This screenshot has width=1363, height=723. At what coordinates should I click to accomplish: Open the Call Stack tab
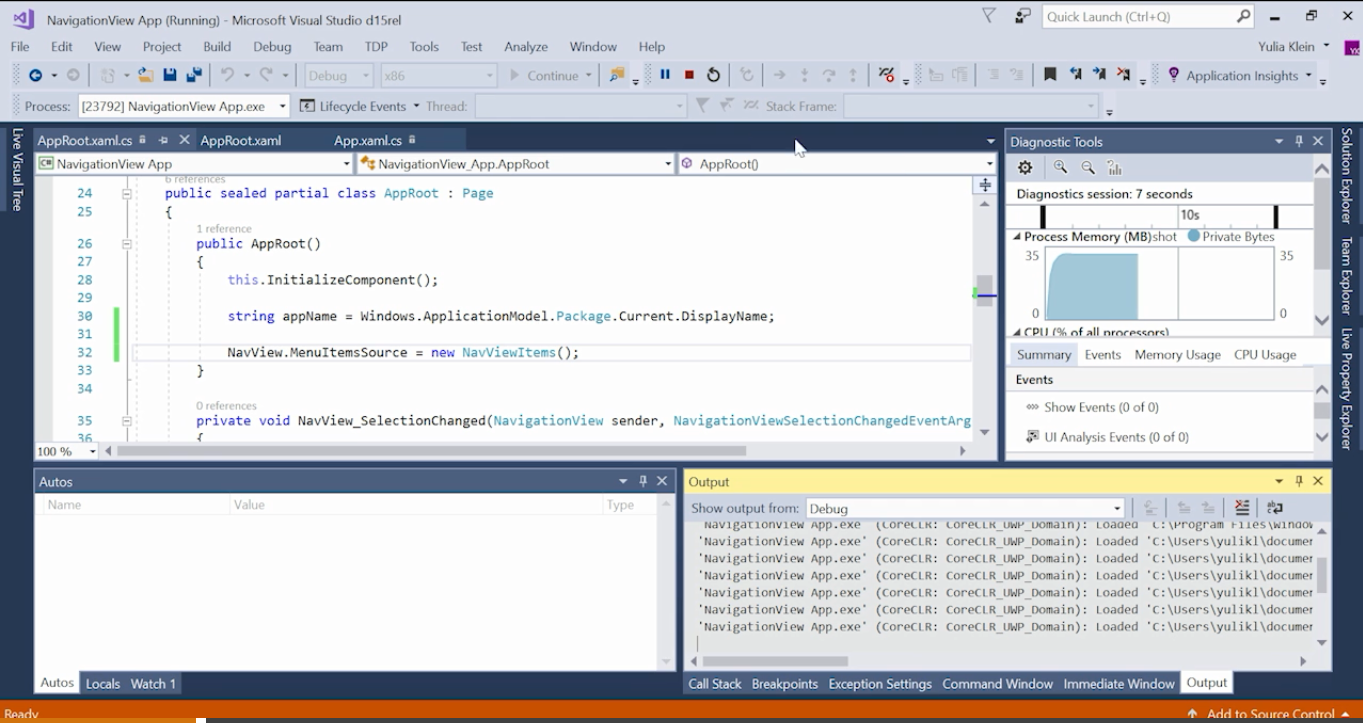tap(715, 684)
